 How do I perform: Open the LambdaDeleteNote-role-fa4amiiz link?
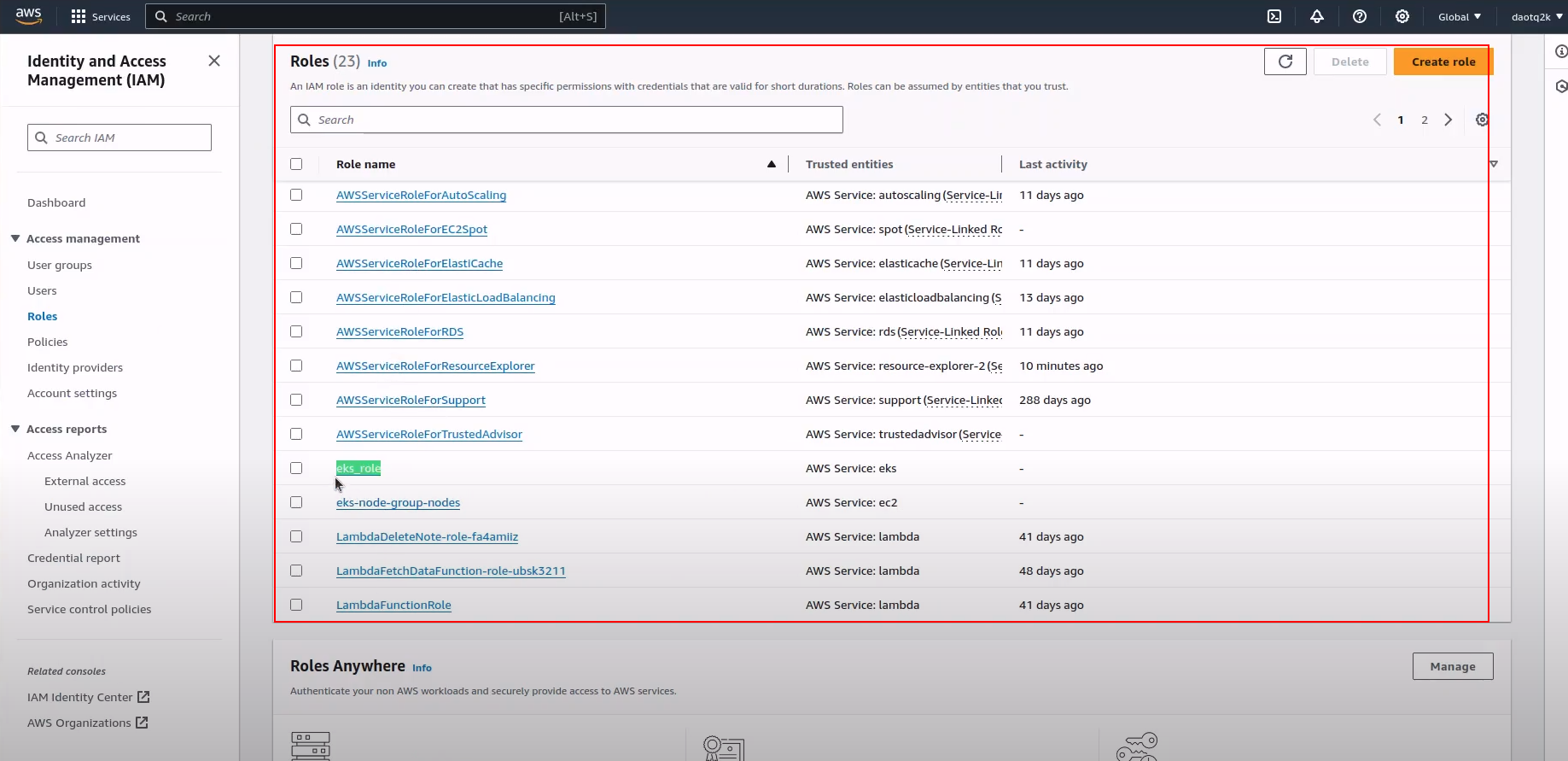pos(427,536)
